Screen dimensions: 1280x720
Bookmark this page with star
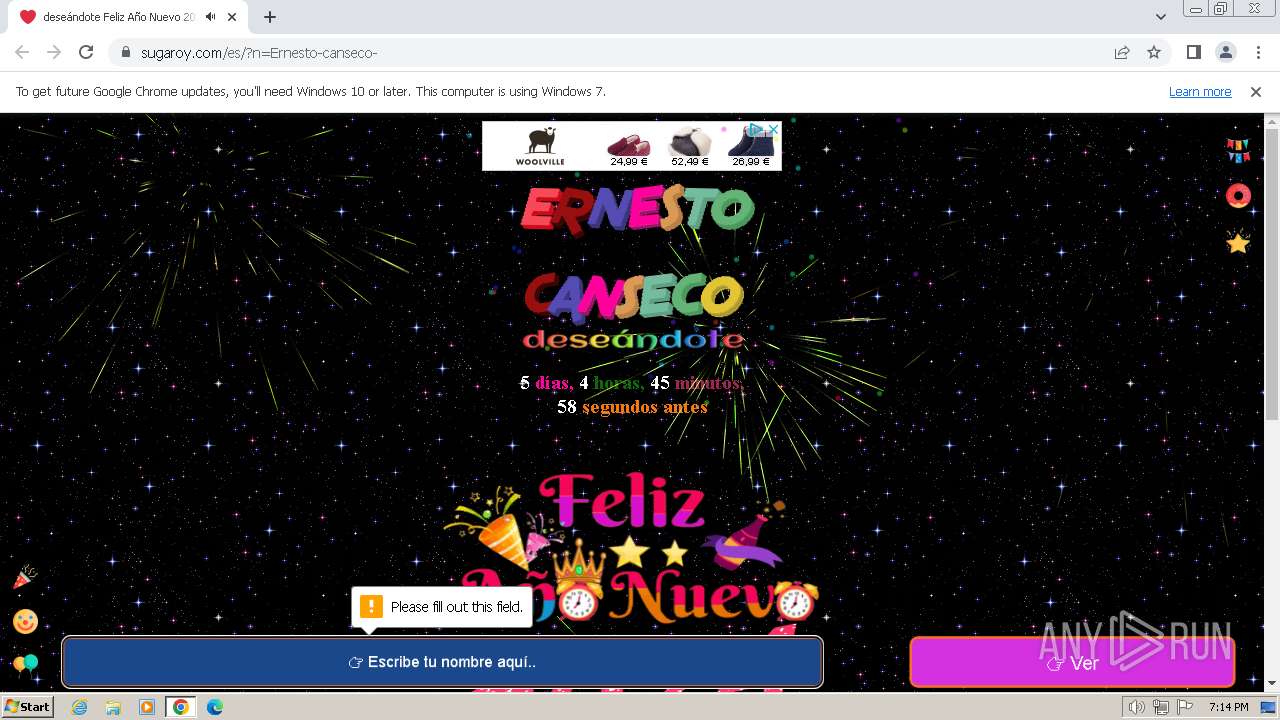tap(1154, 52)
